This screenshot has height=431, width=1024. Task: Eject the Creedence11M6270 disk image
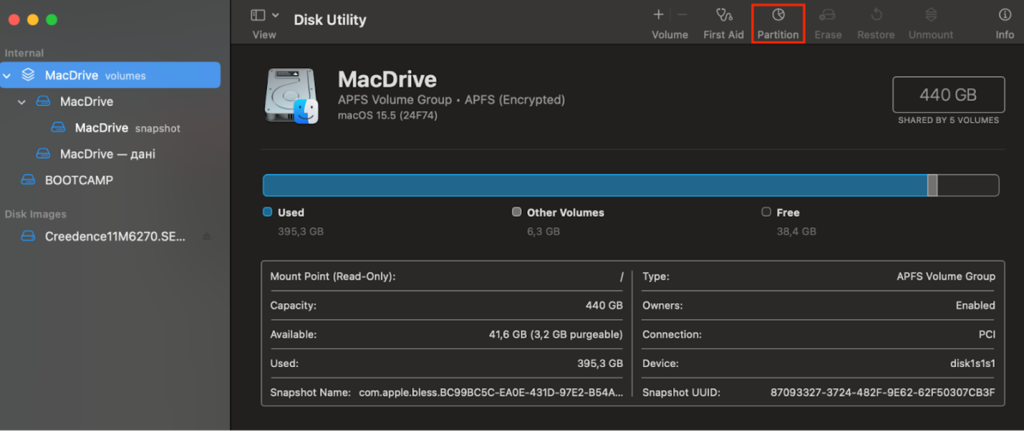click(x=207, y=236)
